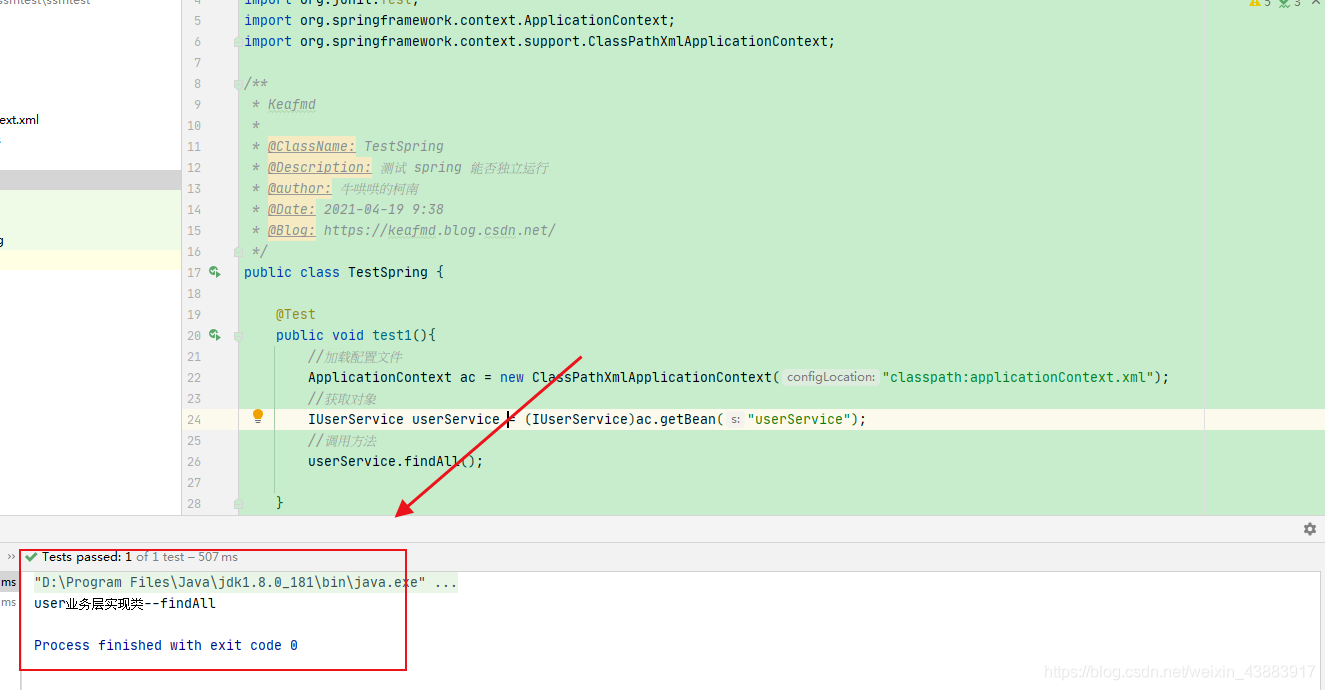Show hidden toolbar items via double chevron

click(x=12, y=557)
